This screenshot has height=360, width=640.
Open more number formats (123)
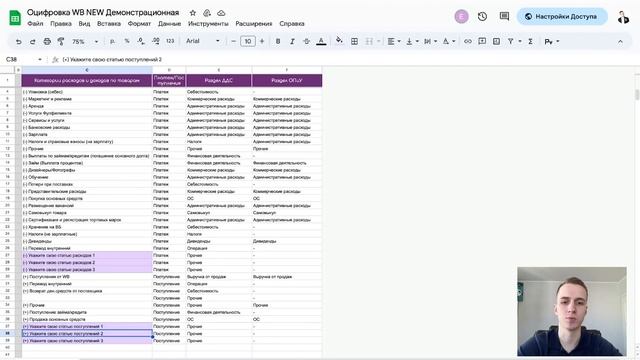click(x=170, y=41)
